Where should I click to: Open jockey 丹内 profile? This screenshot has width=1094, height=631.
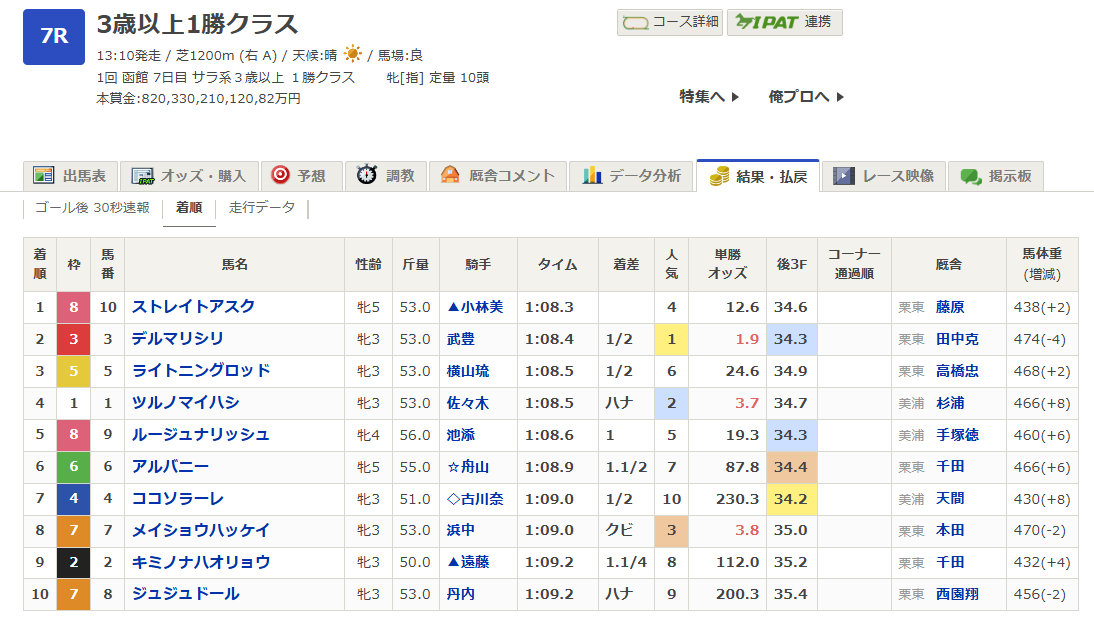[x=460, y=594]
